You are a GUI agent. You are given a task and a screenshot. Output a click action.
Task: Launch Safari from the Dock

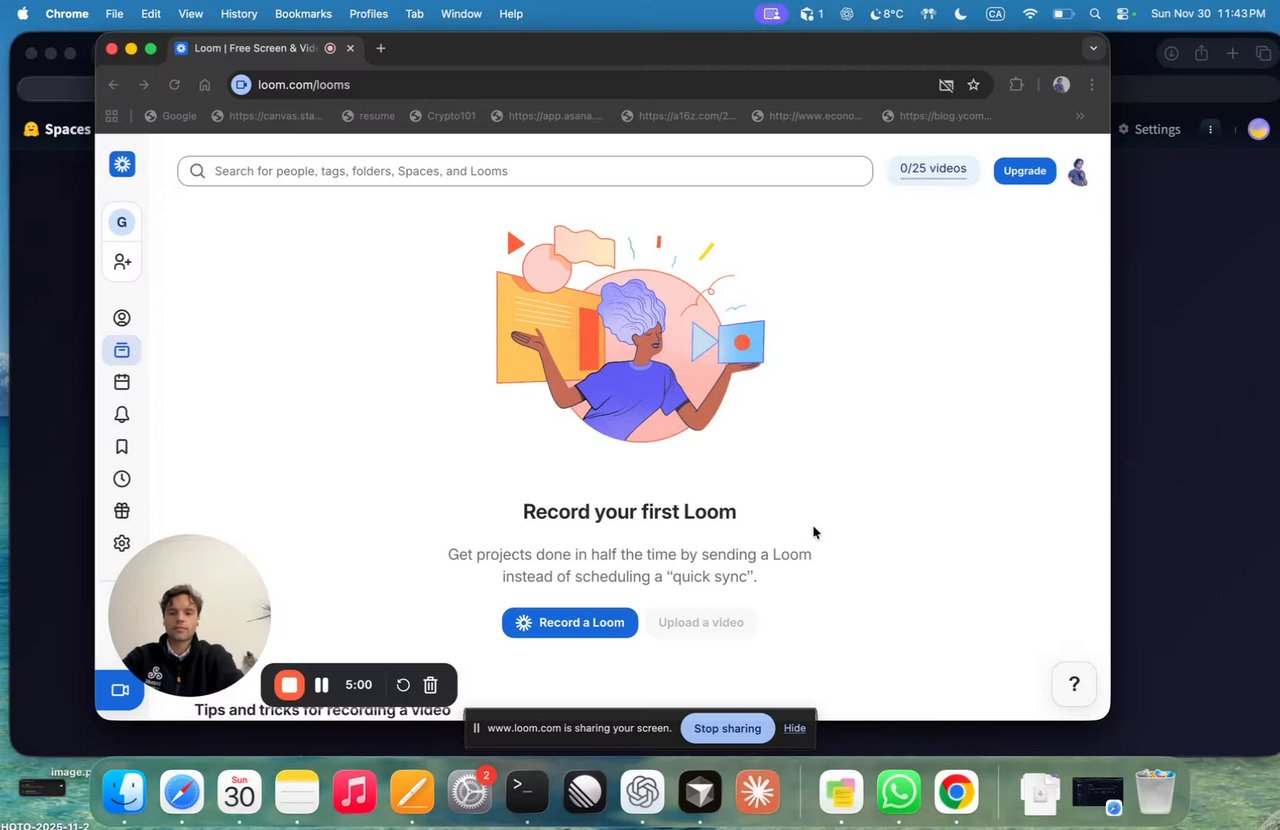tap(182, 793)
